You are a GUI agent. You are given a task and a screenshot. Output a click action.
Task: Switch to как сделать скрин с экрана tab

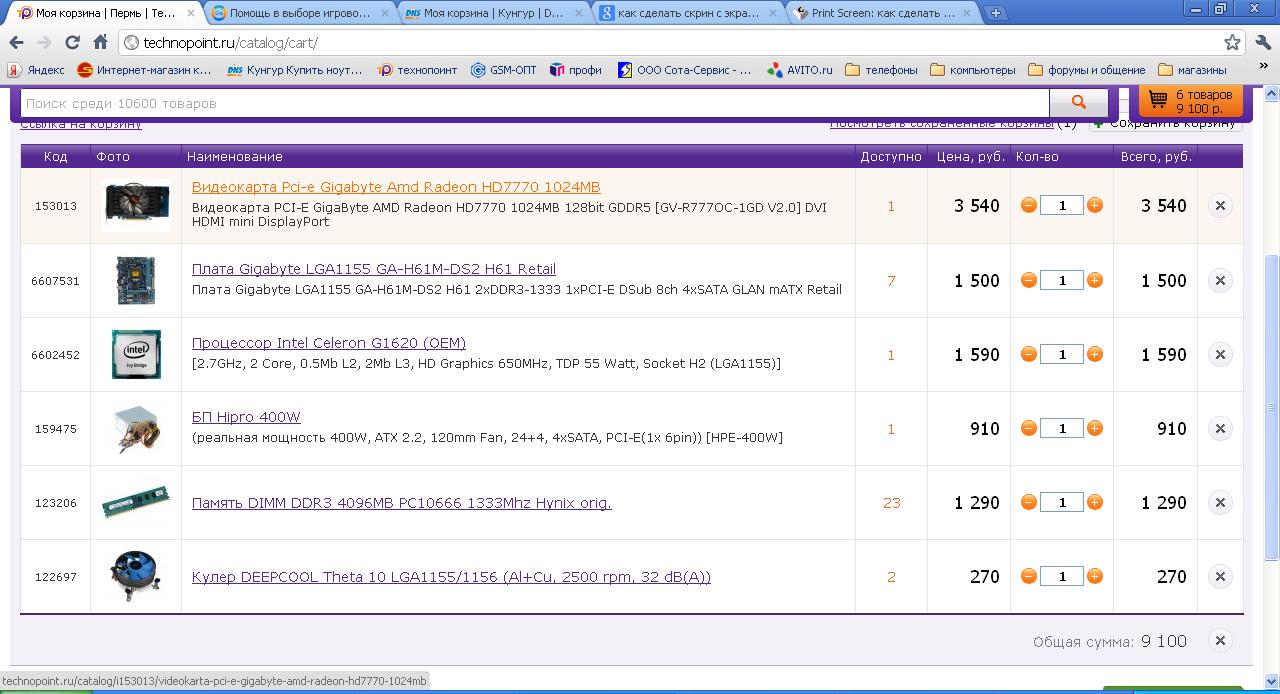(x=688, y=13)
